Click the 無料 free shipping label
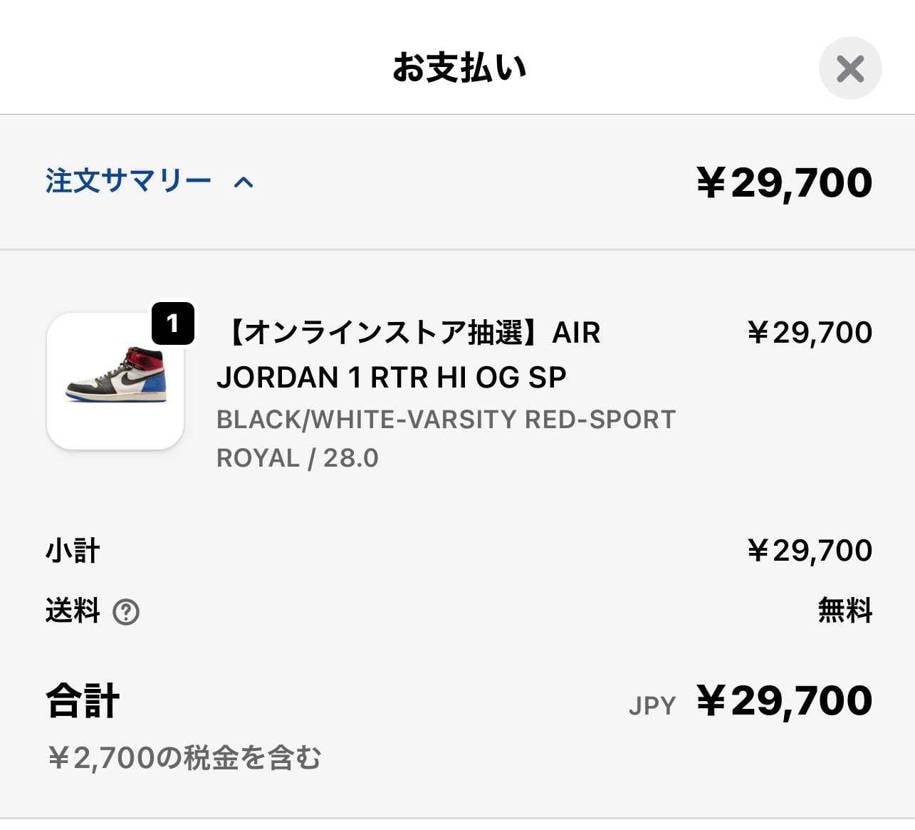This screenshot has height=830, width=915. click(x=846, y=610)
